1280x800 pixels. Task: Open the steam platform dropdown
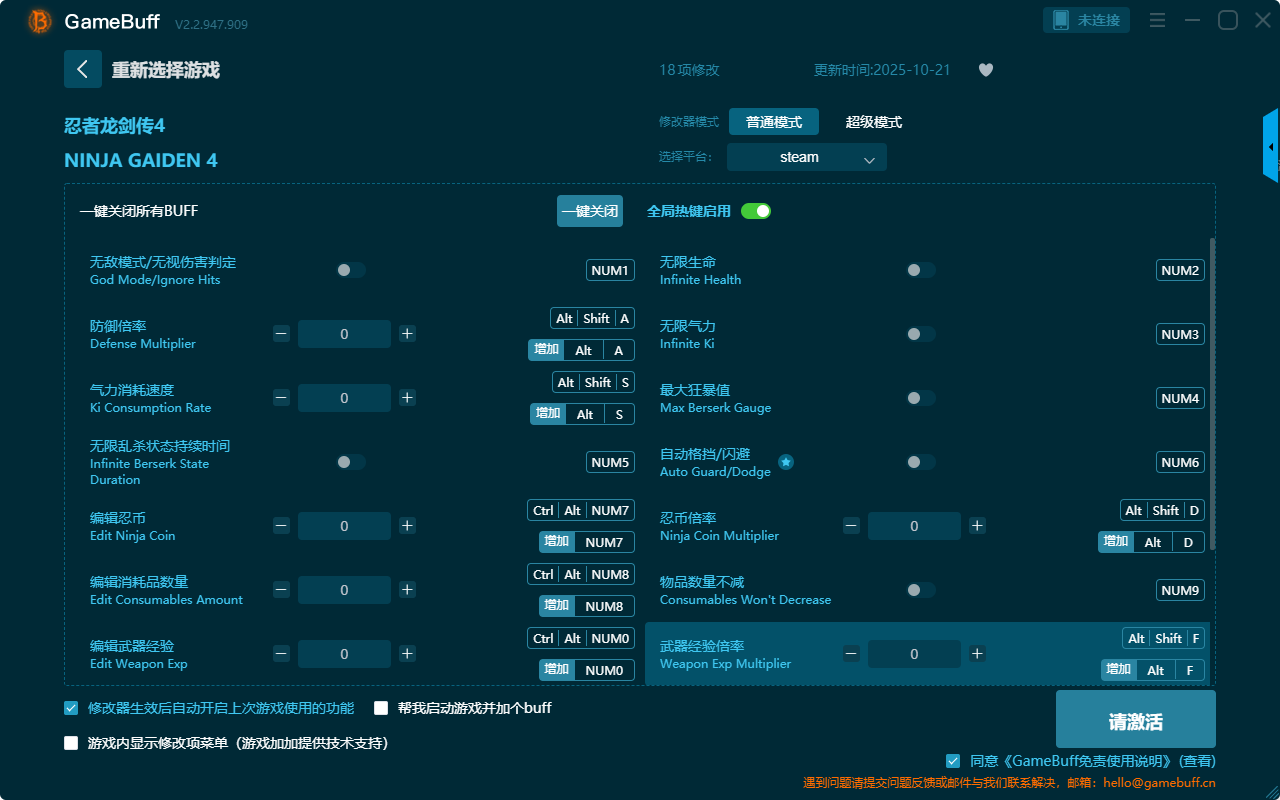click(x=806, y=157)
